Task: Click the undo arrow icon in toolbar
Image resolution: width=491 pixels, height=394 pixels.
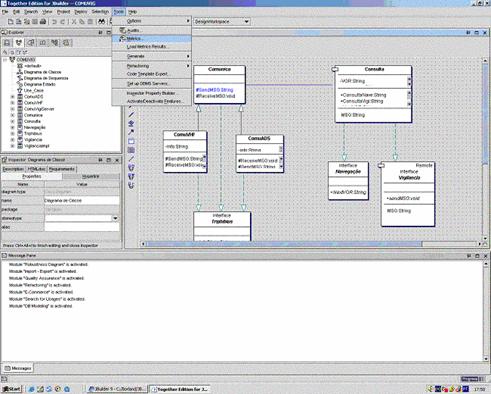Action: point(54,22)
